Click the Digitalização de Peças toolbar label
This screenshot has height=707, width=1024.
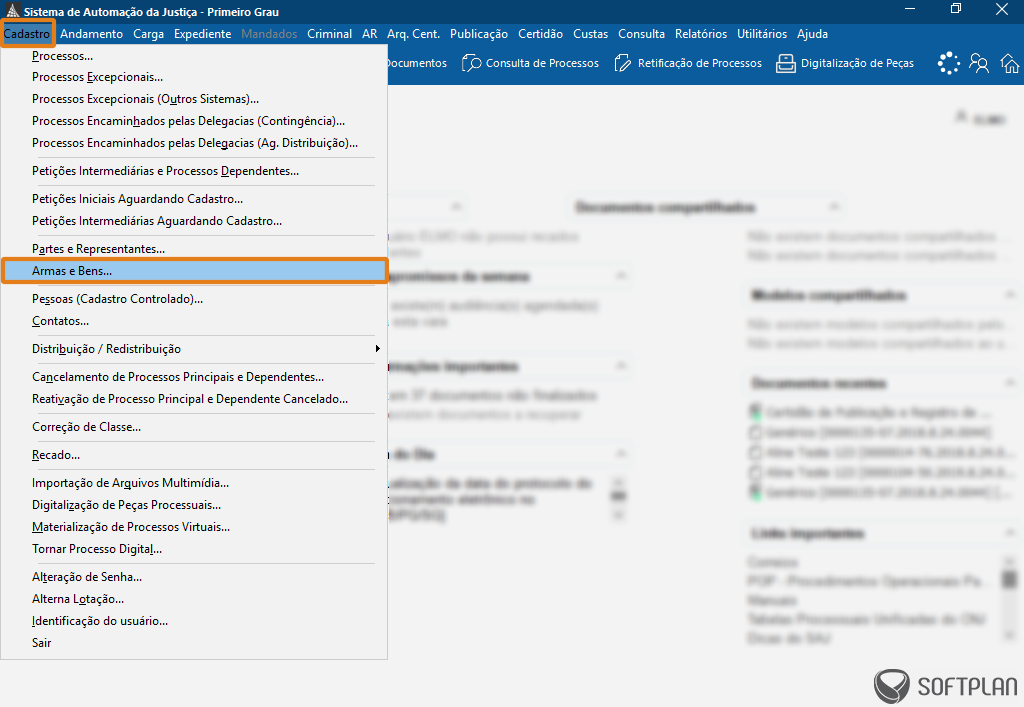pos(857,63)
